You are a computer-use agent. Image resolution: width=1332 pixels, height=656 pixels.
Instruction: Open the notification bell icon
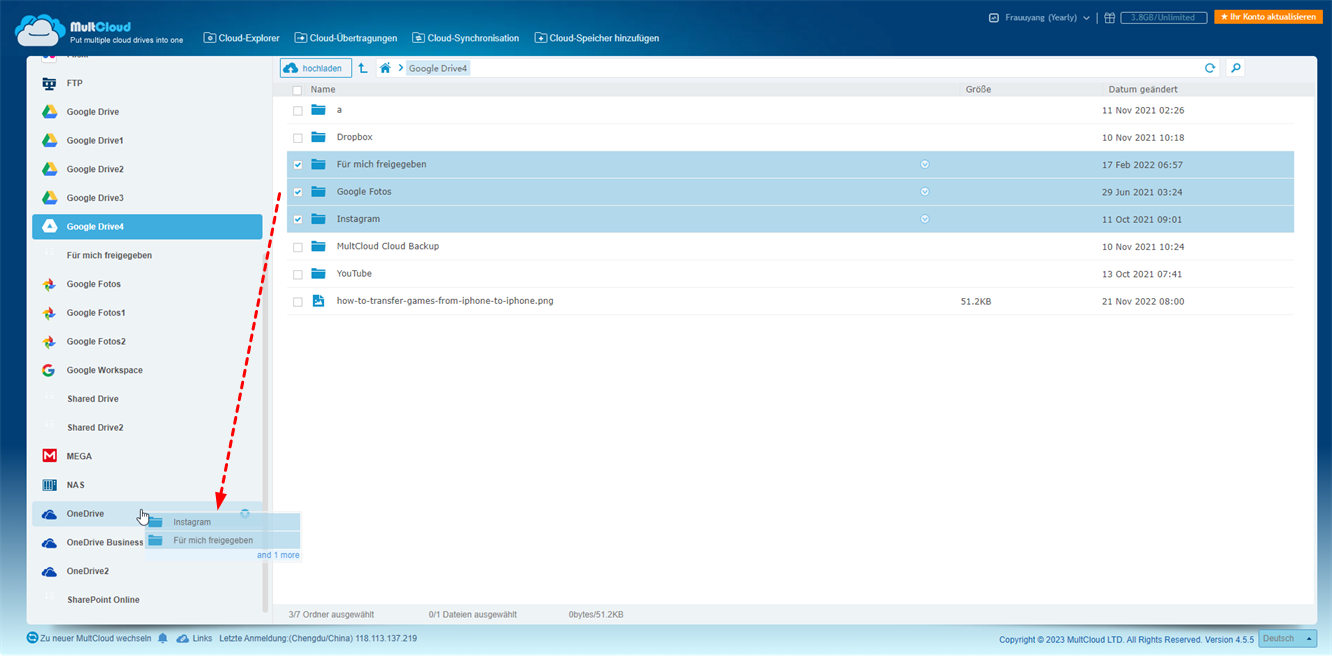click(x=163, y=638)
